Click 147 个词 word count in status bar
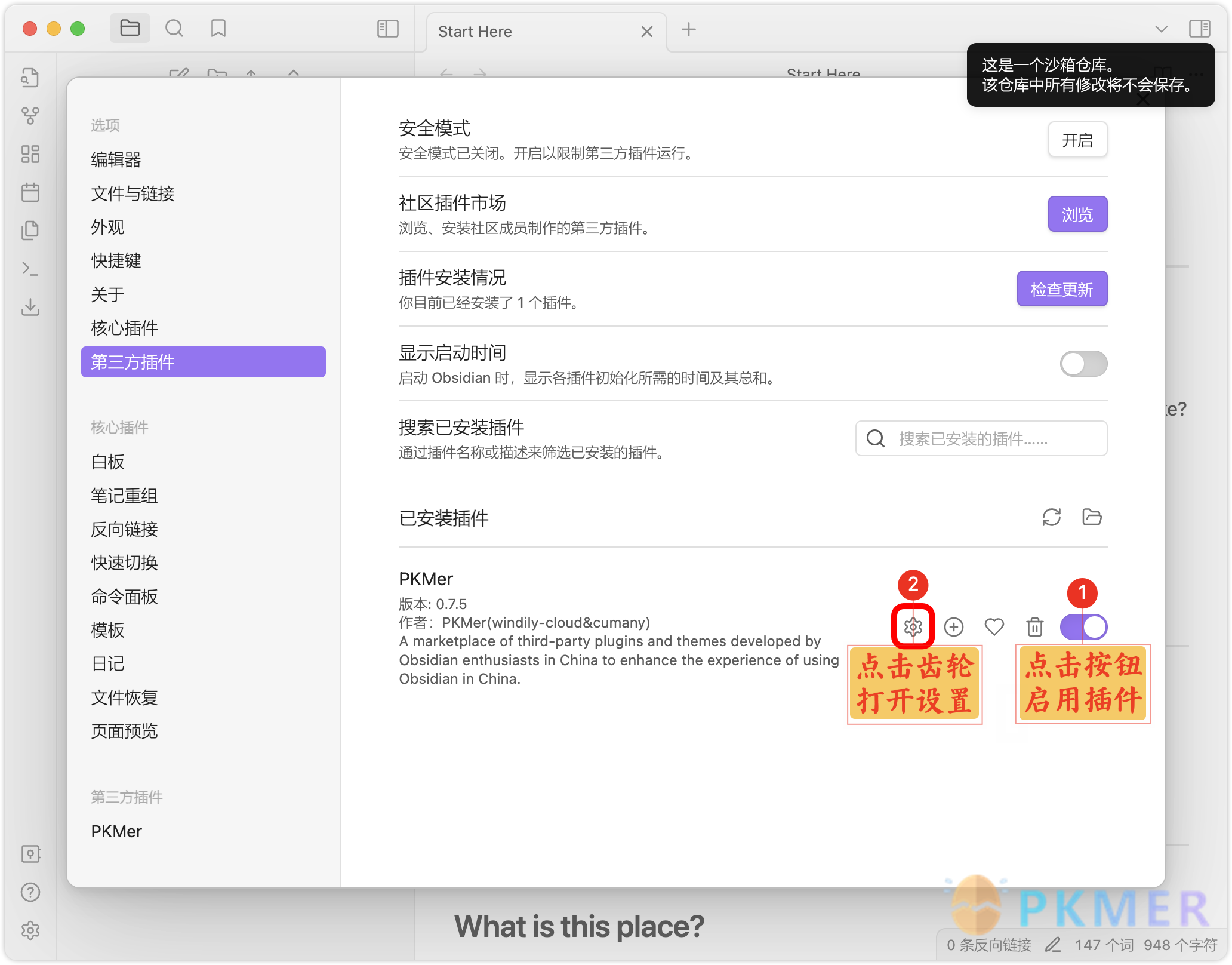The image size is (1232, 965). click(x=1104, y=945)
